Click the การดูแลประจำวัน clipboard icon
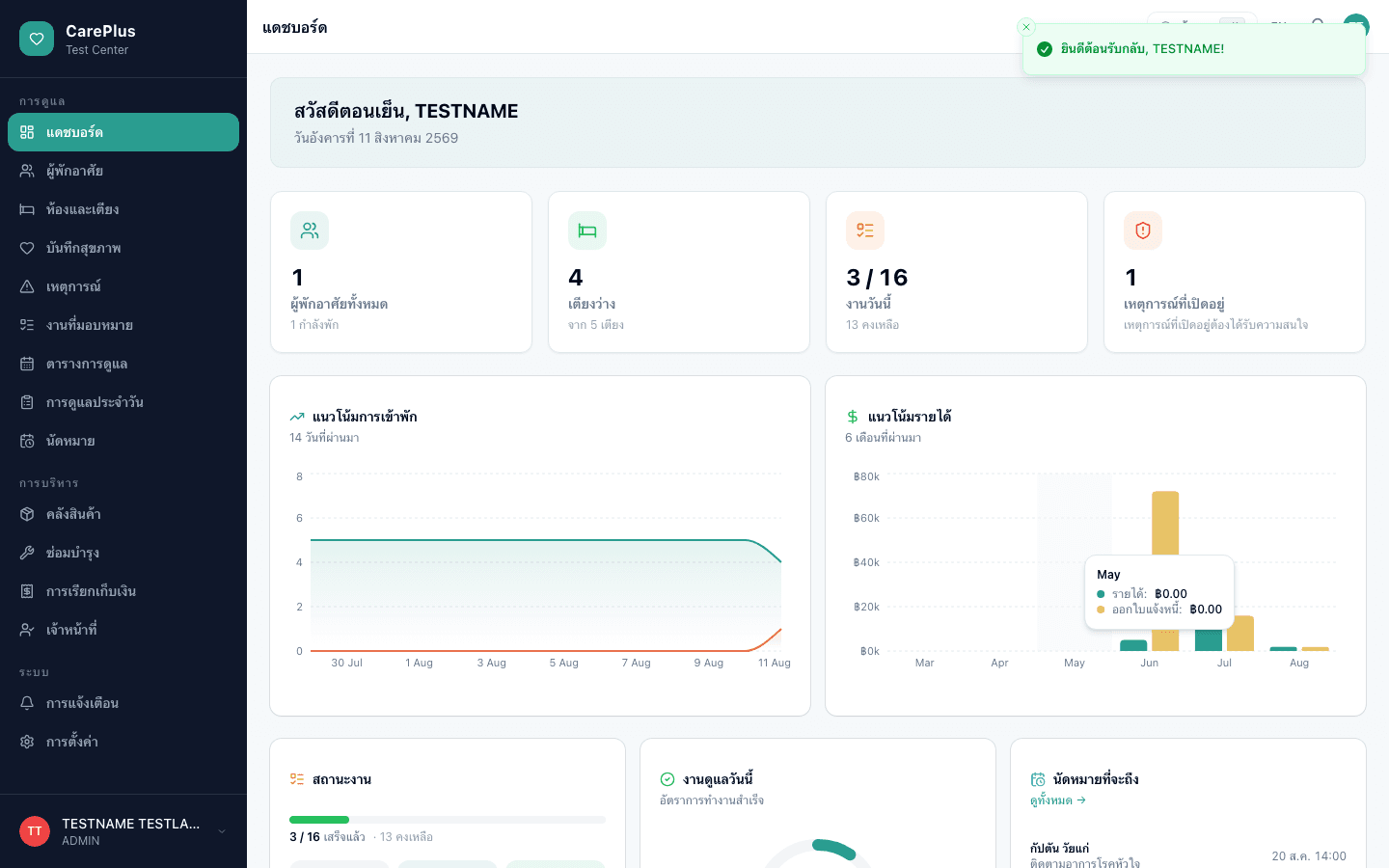1389x868 pixels. point(27,402)
